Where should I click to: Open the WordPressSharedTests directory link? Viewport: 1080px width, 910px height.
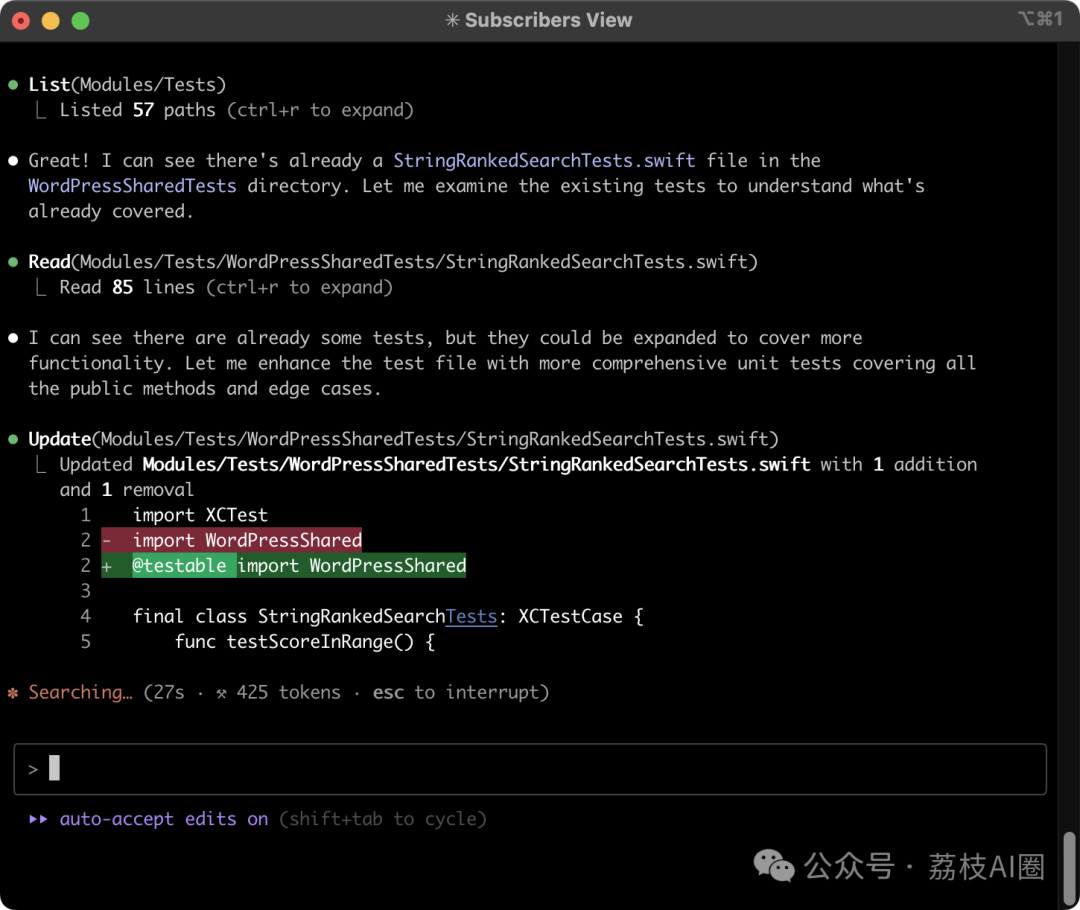[x=132, y=186]
